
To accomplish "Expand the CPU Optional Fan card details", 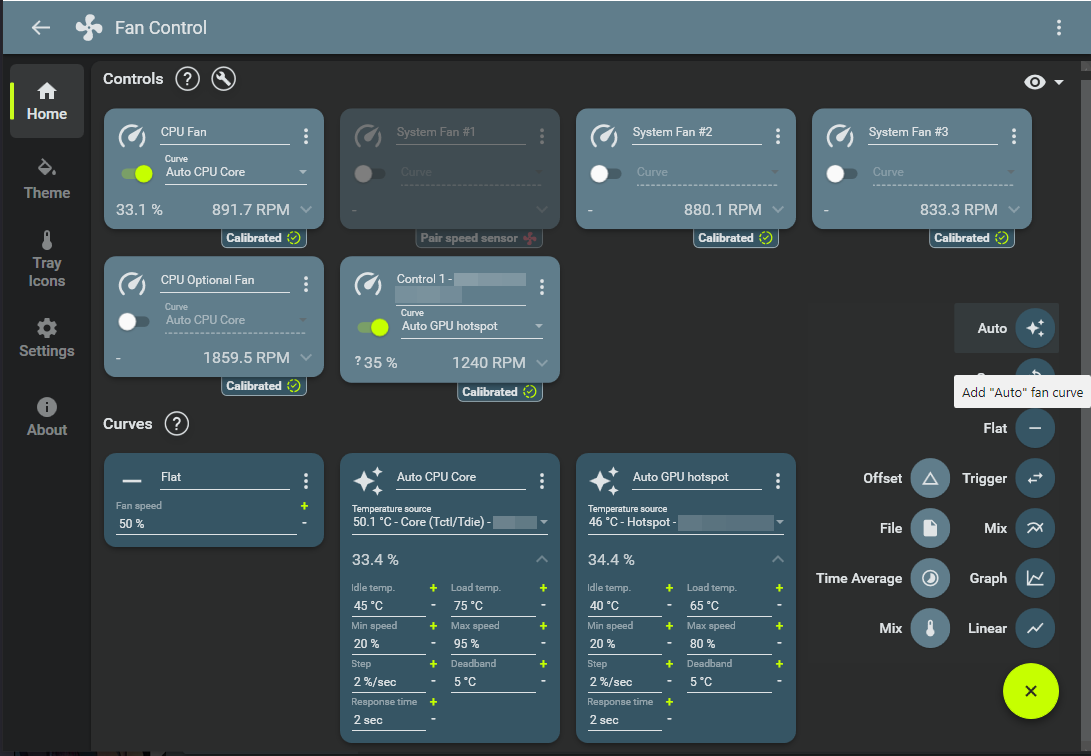I will coord(305,357).
